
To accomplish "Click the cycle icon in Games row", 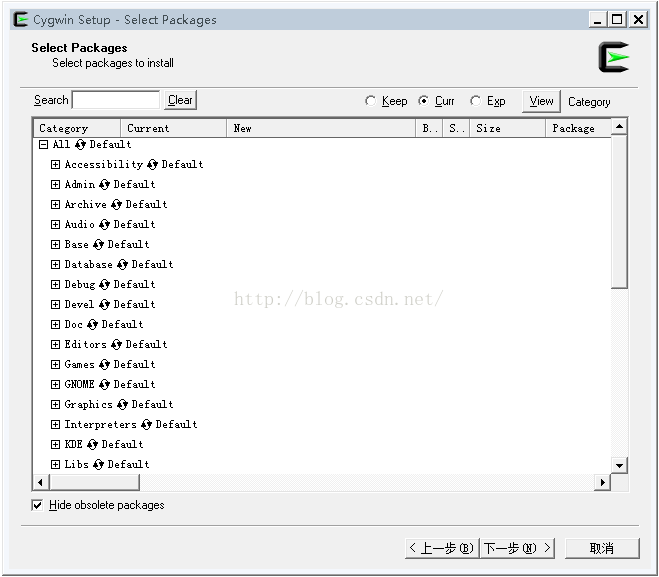I will pyautogui.click(x=104, y=365).
